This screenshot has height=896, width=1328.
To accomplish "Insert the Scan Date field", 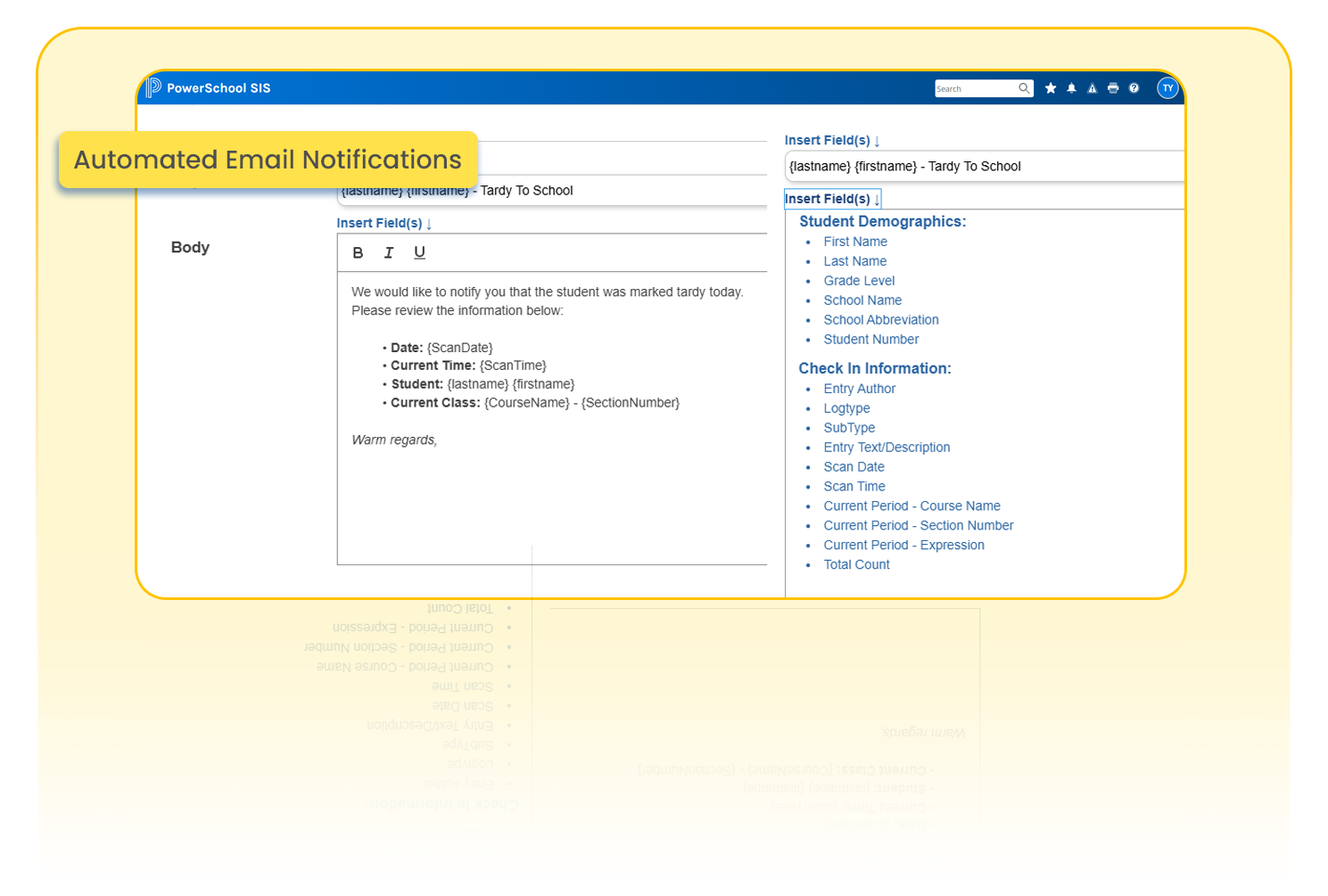I will tap(854, 467).
